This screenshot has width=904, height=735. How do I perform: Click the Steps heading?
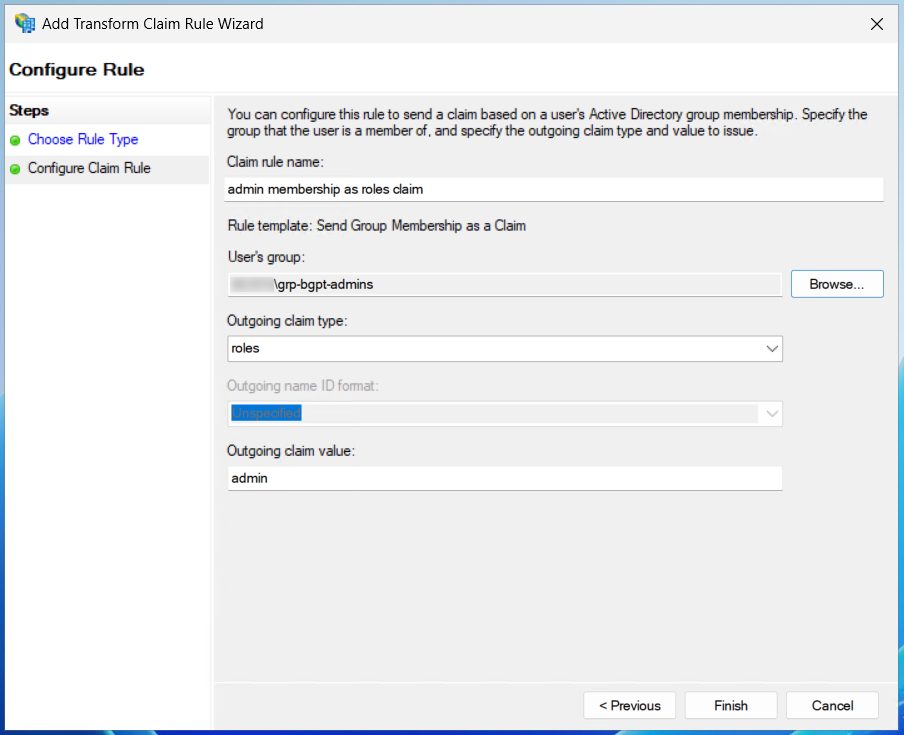click(x=29, y=111)
